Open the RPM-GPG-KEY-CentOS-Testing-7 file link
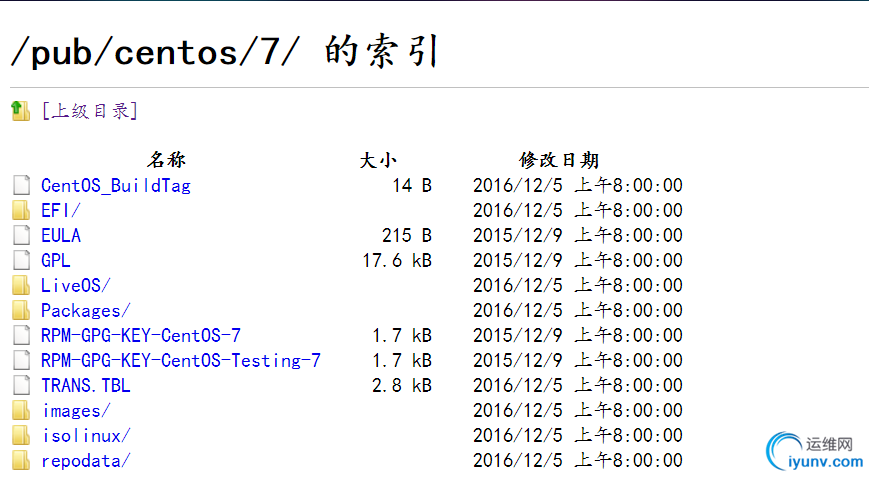 click(x=181, y=360)
